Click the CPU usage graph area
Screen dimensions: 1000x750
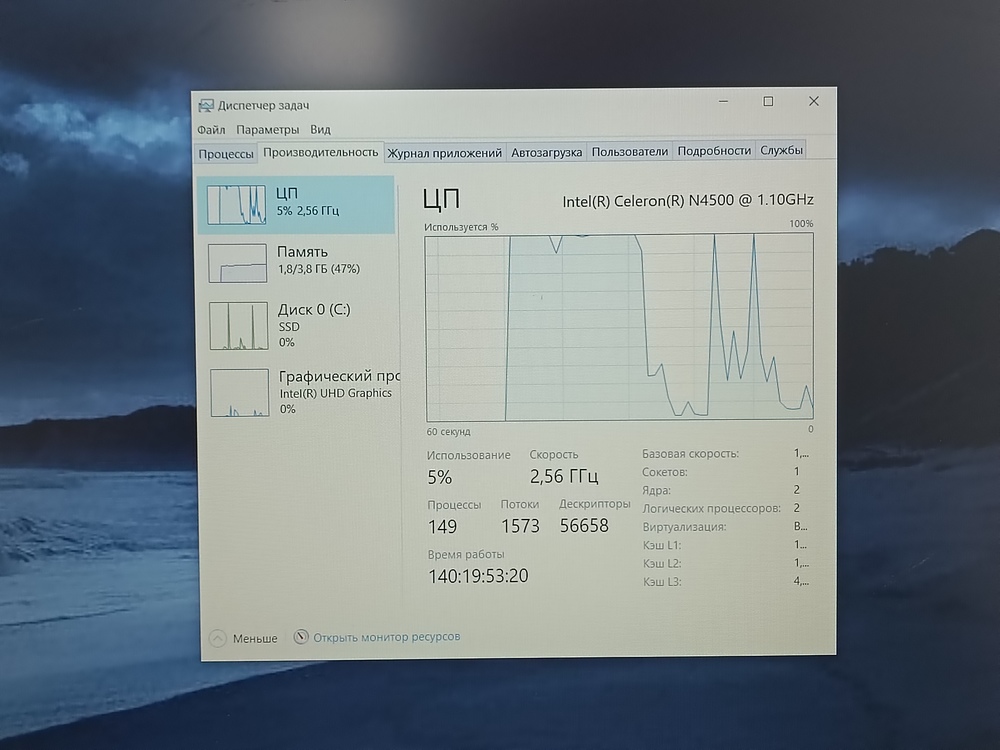point(619,328)
